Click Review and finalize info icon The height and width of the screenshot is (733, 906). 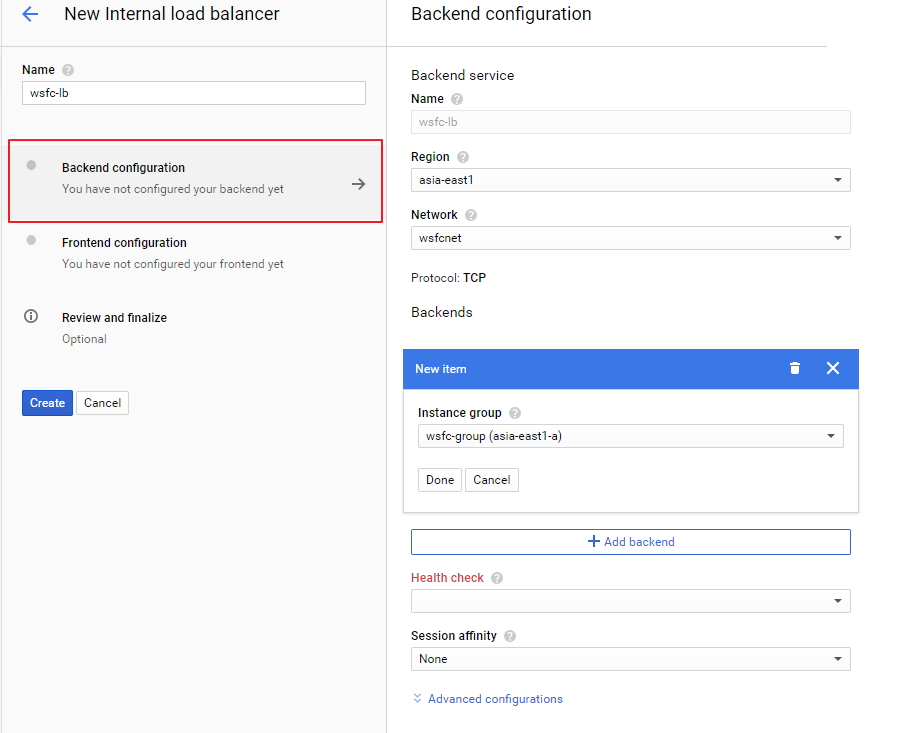[x=31, y=317]
